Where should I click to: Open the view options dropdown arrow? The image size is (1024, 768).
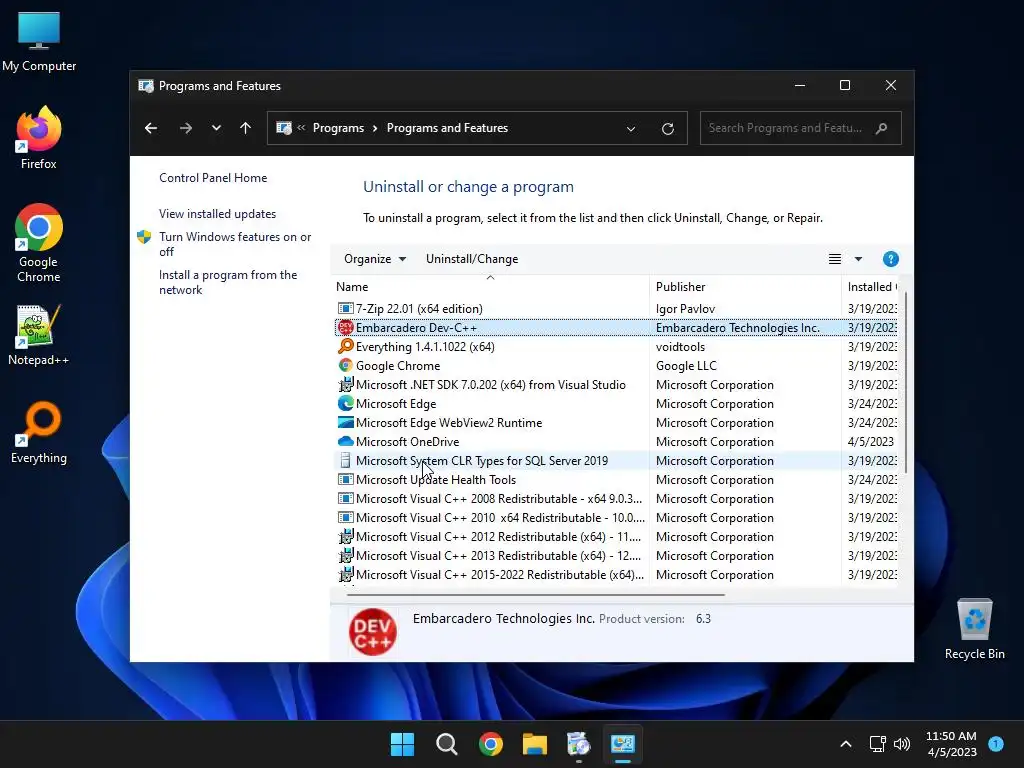[x=858, y=259]
